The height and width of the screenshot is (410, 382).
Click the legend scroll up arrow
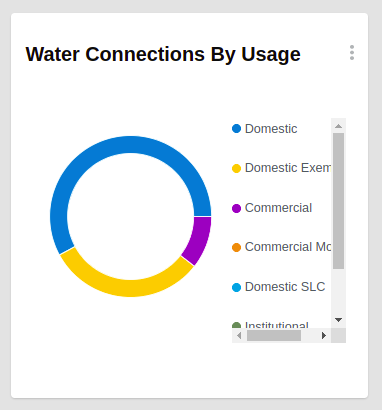(x=338, y=126)
